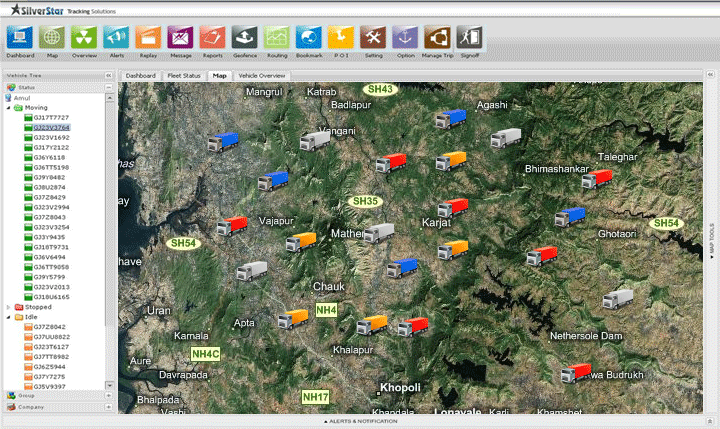This screenshot has height=429, width=720.
Task: Open the Replay toolbar icon
Action: click(148, 37)
